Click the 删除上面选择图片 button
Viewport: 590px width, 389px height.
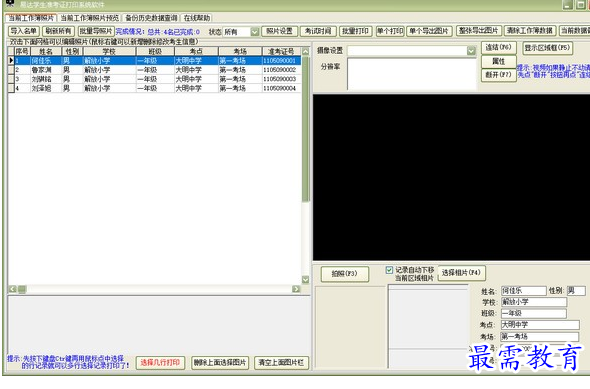220,363
